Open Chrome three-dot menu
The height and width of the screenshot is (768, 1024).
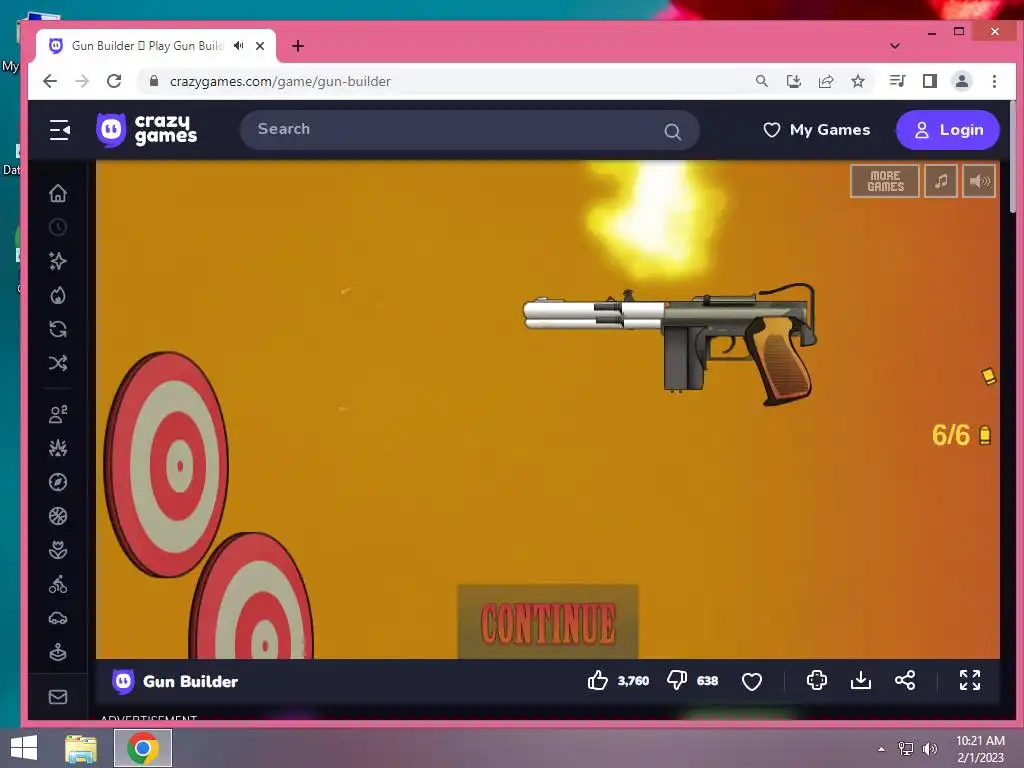(x=994, y=81)
